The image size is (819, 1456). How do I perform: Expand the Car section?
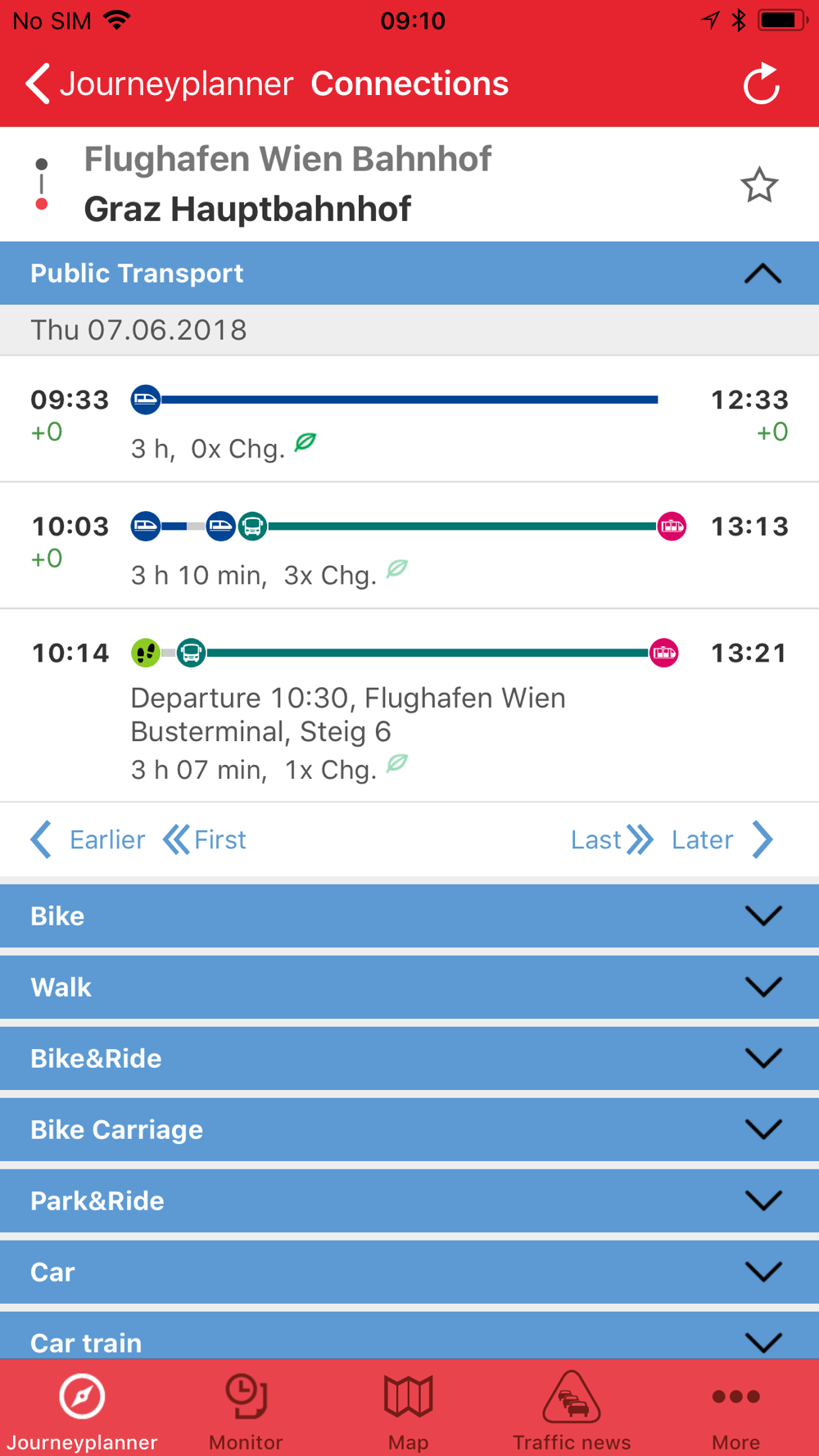point(409,1272)
